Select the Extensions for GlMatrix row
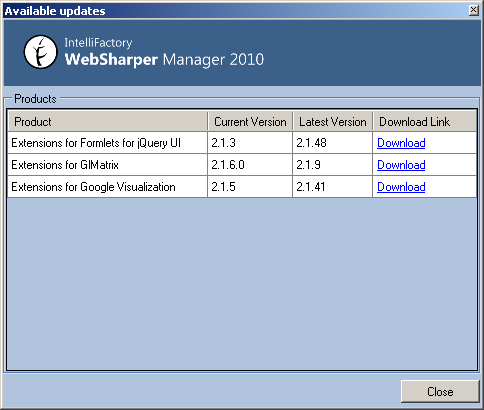 [x=242, y=165]
